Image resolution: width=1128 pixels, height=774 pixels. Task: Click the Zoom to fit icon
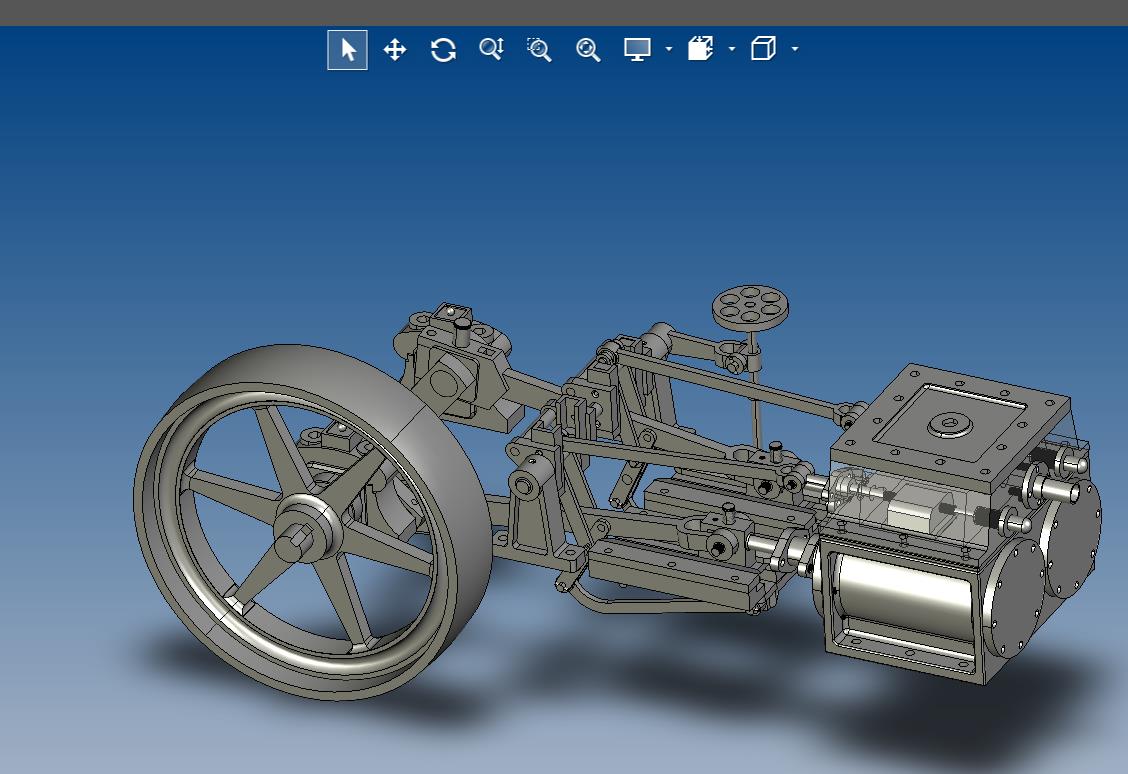[588, 50]
